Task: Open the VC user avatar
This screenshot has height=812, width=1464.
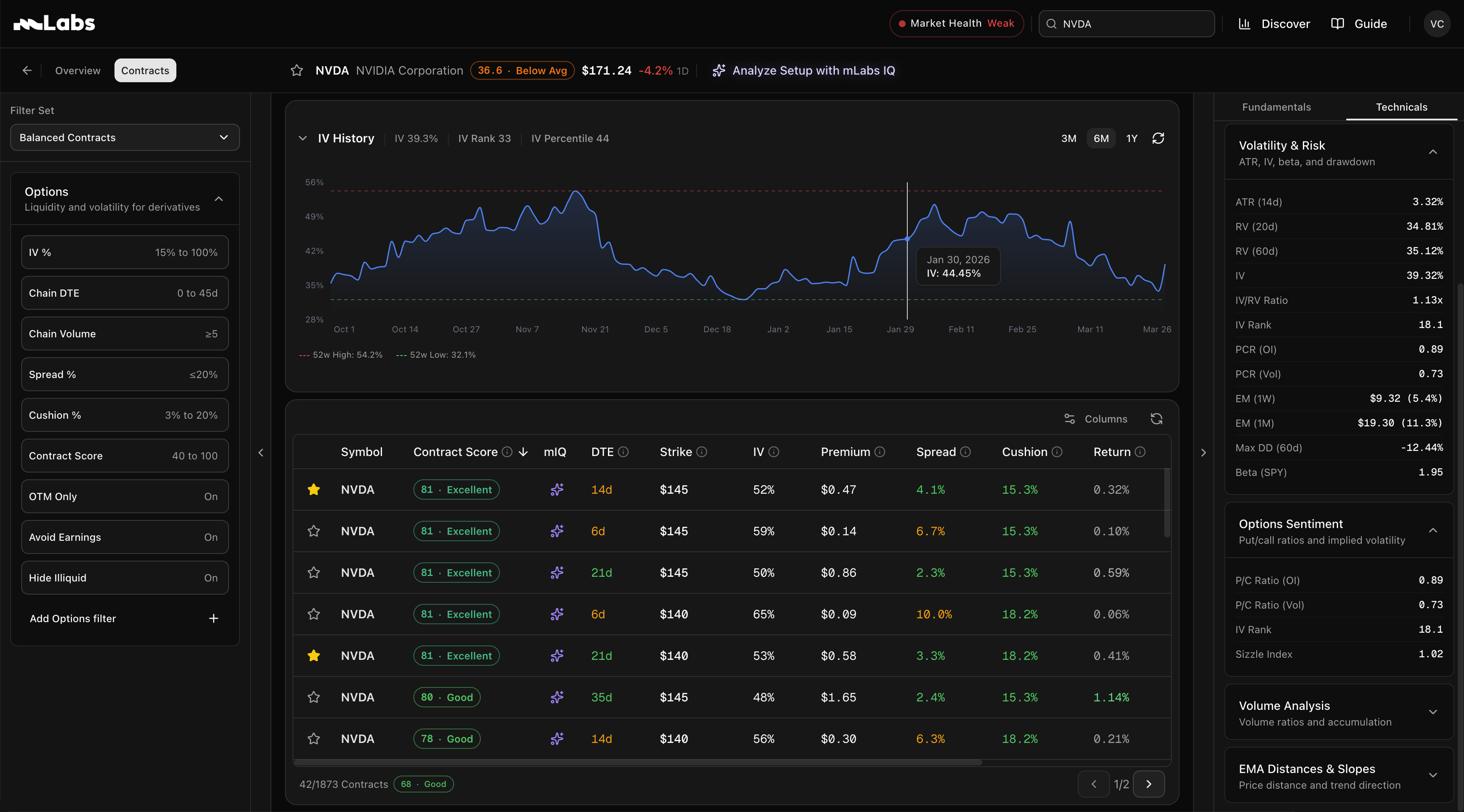Action: click(x=1437, y=24)
